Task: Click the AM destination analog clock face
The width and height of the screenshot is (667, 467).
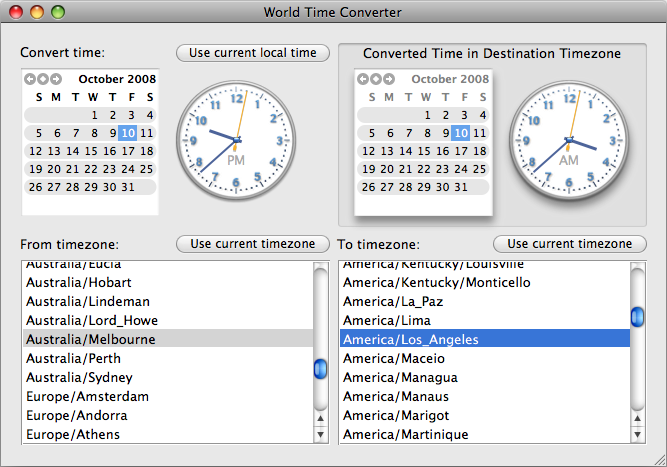Action: (x=568, y=140)
